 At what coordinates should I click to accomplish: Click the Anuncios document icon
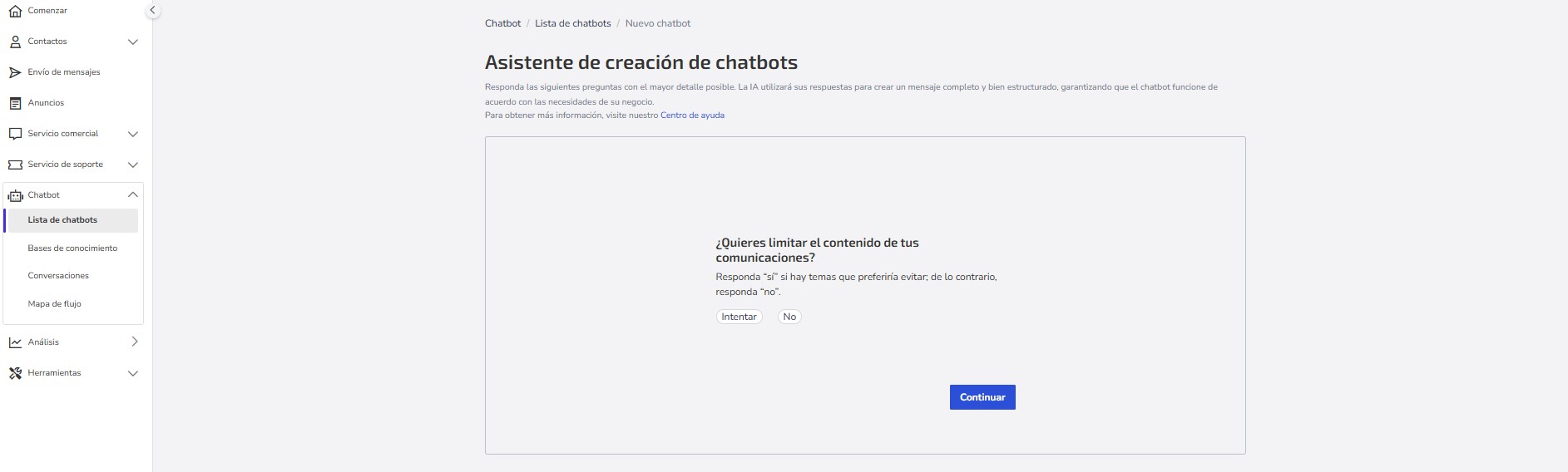pos(15,103)
